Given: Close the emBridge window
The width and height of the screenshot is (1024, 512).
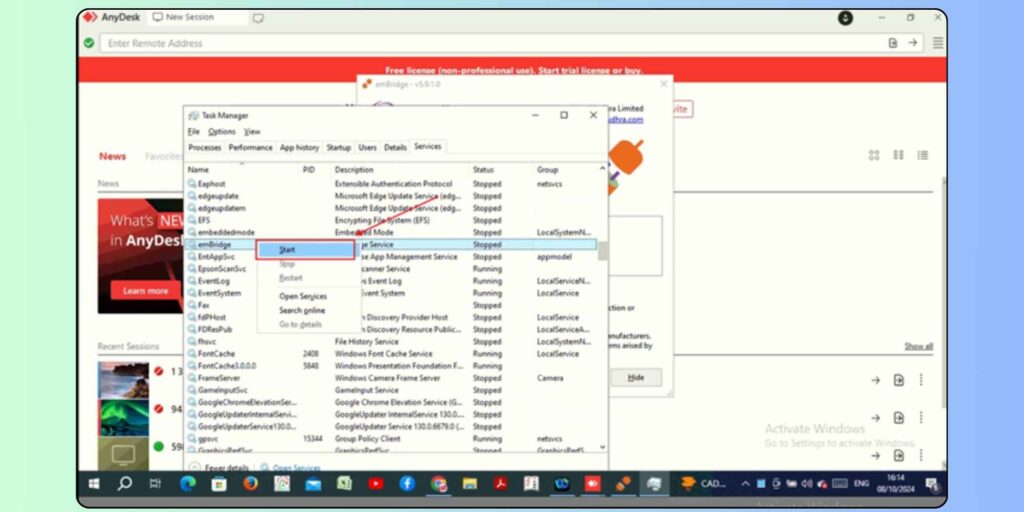Looking at the screenshot, I should (x=664, y=84).
